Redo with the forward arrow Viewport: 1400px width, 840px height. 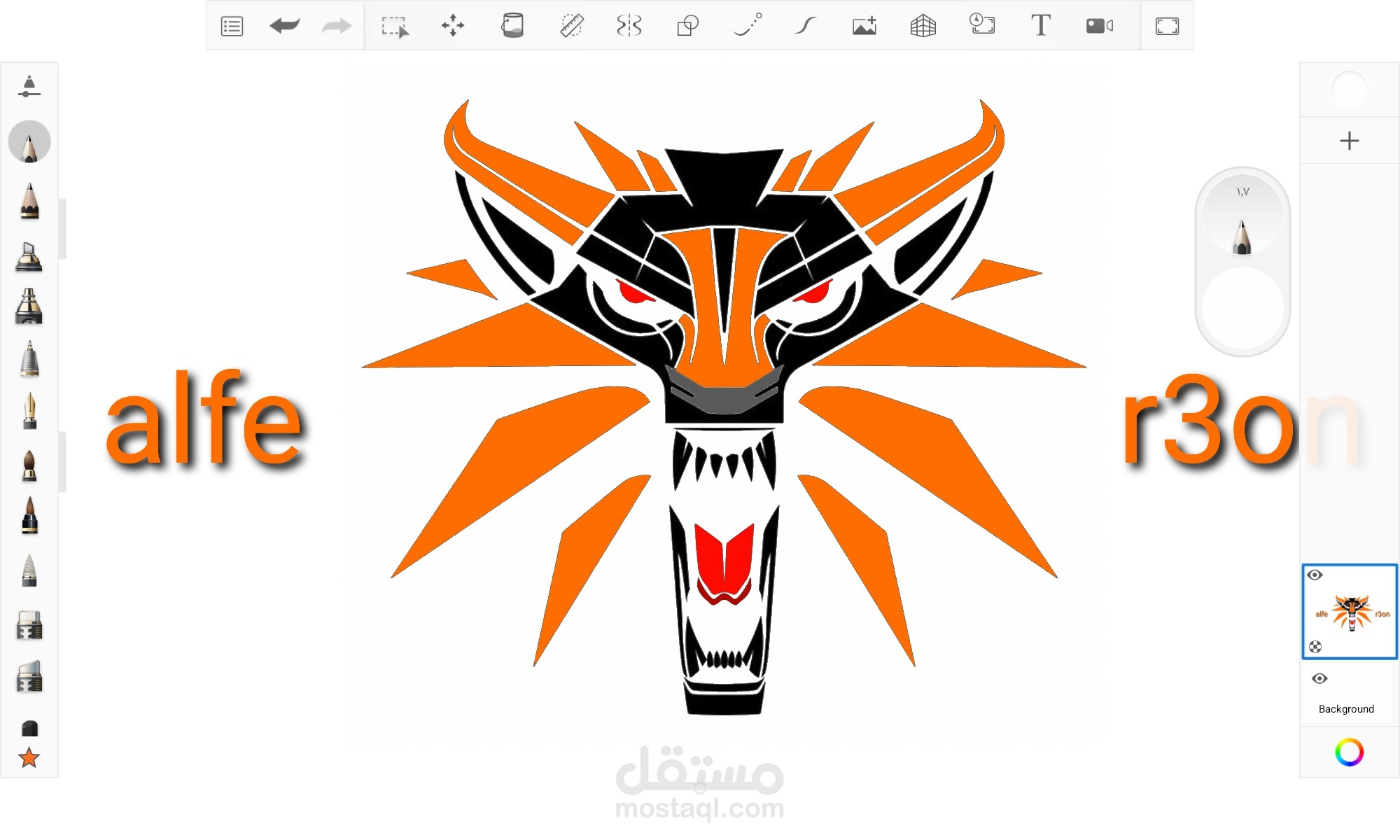tap(337, 26)
